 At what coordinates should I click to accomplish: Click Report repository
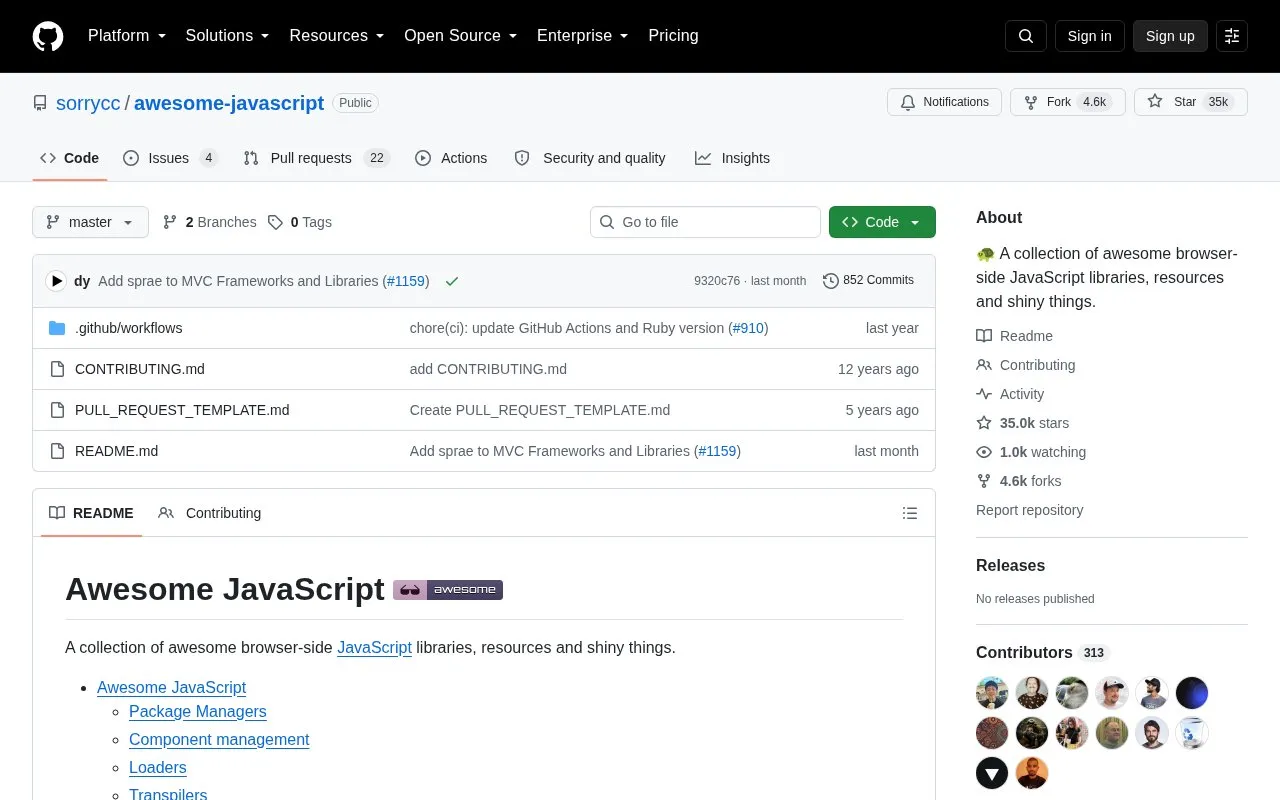tap(1029, 510)
